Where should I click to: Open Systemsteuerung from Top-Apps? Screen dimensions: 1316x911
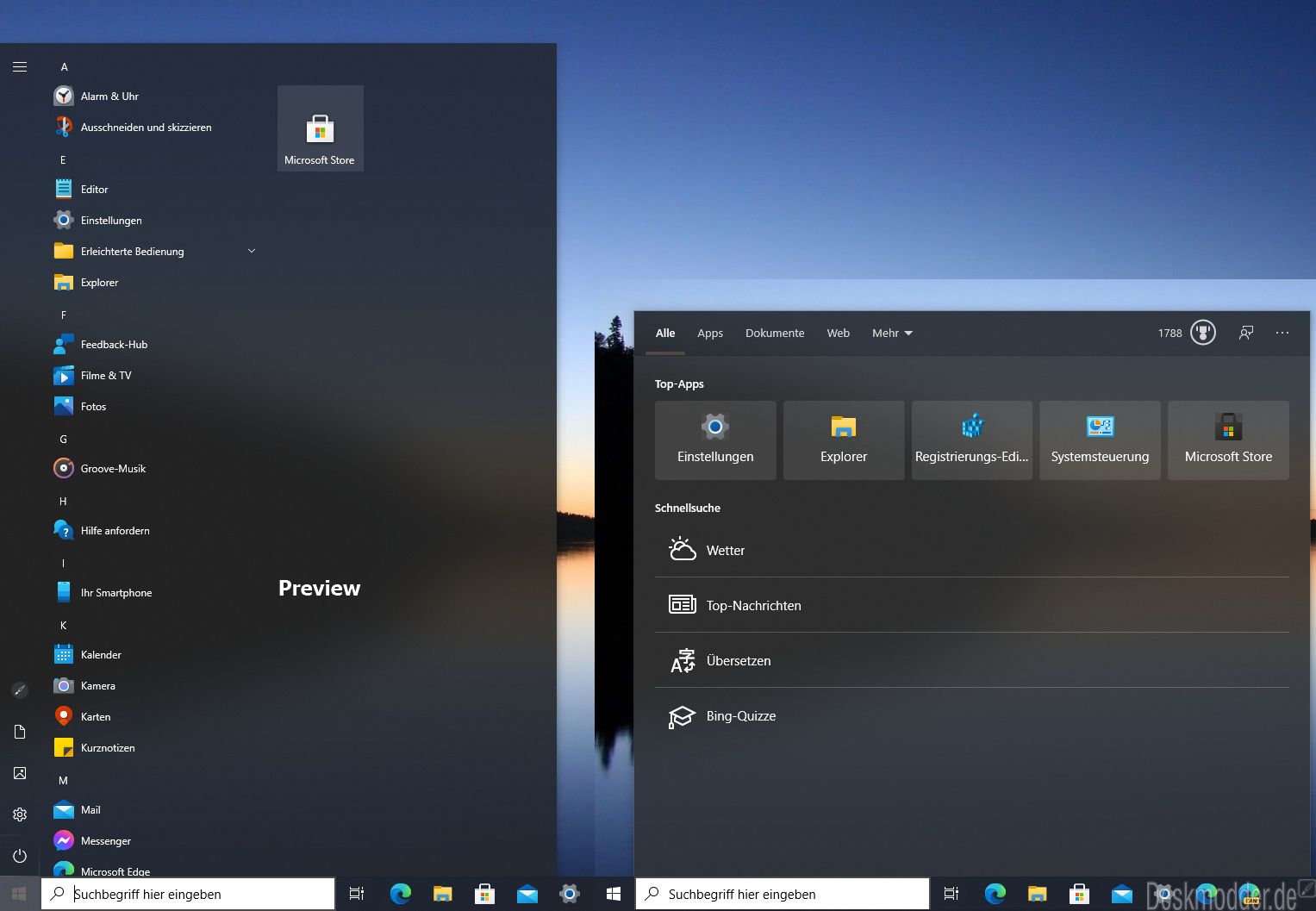pyautogui.click(x=1100, y=440)
